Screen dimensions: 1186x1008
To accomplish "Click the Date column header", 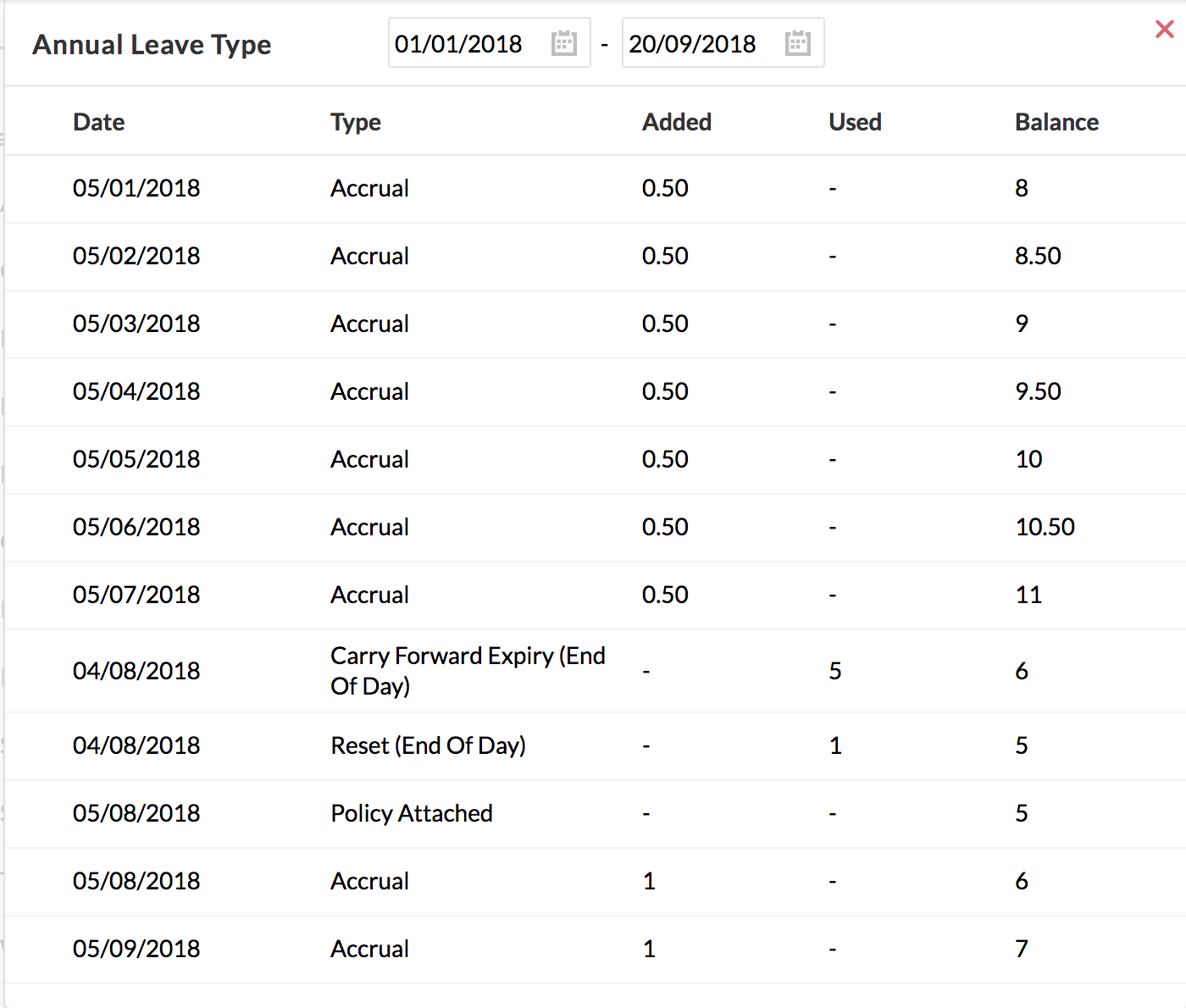I will 99,122.
